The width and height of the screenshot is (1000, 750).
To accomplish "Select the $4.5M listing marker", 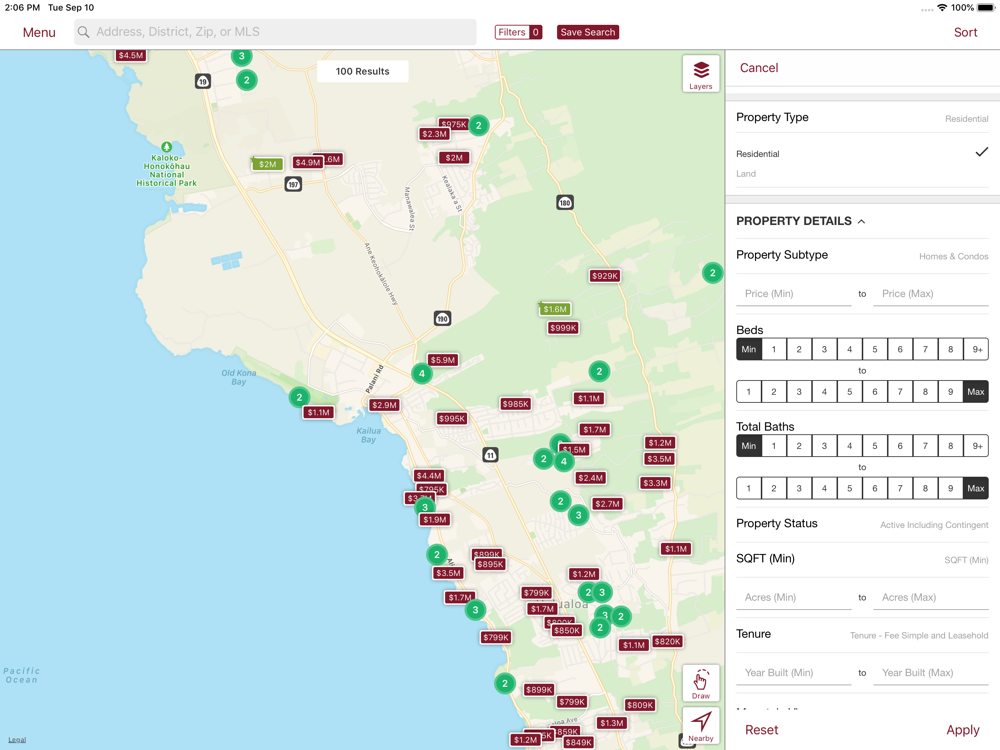I will (131, 55).
